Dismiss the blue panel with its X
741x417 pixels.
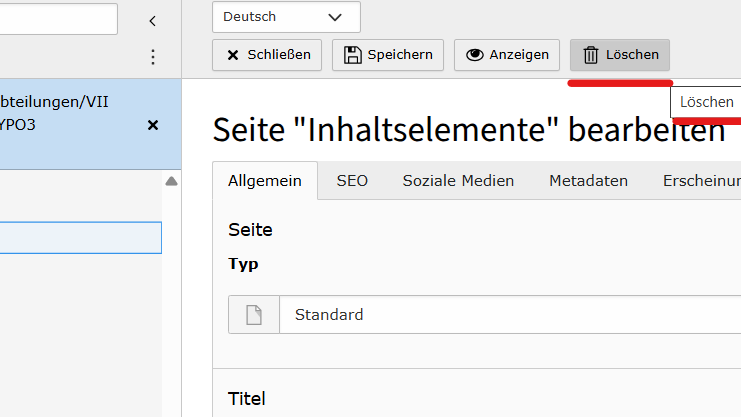(x=153, y=125)
